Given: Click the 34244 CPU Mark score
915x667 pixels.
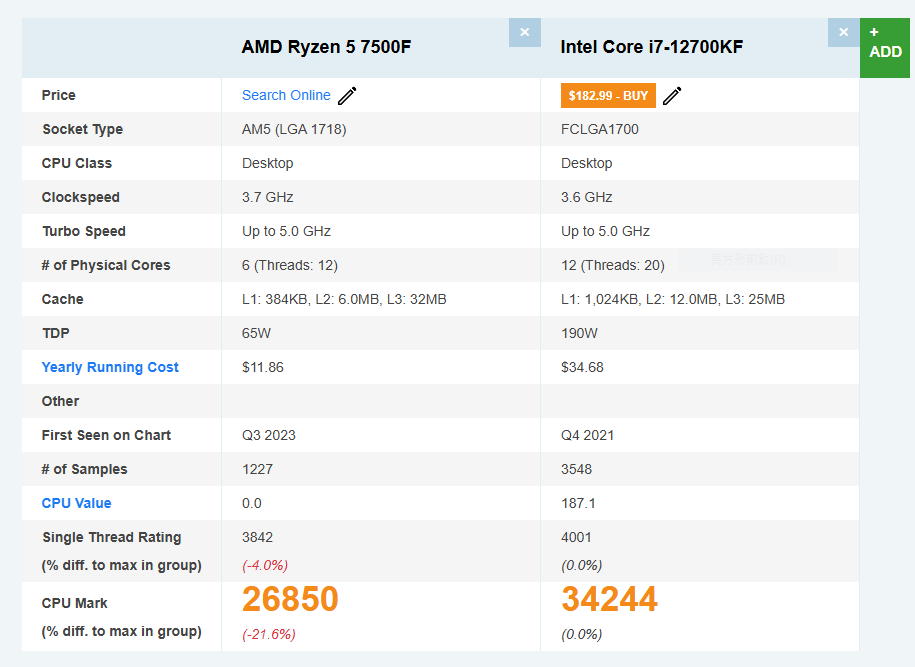Looking at the screenshot, I should tap(609, 599).
